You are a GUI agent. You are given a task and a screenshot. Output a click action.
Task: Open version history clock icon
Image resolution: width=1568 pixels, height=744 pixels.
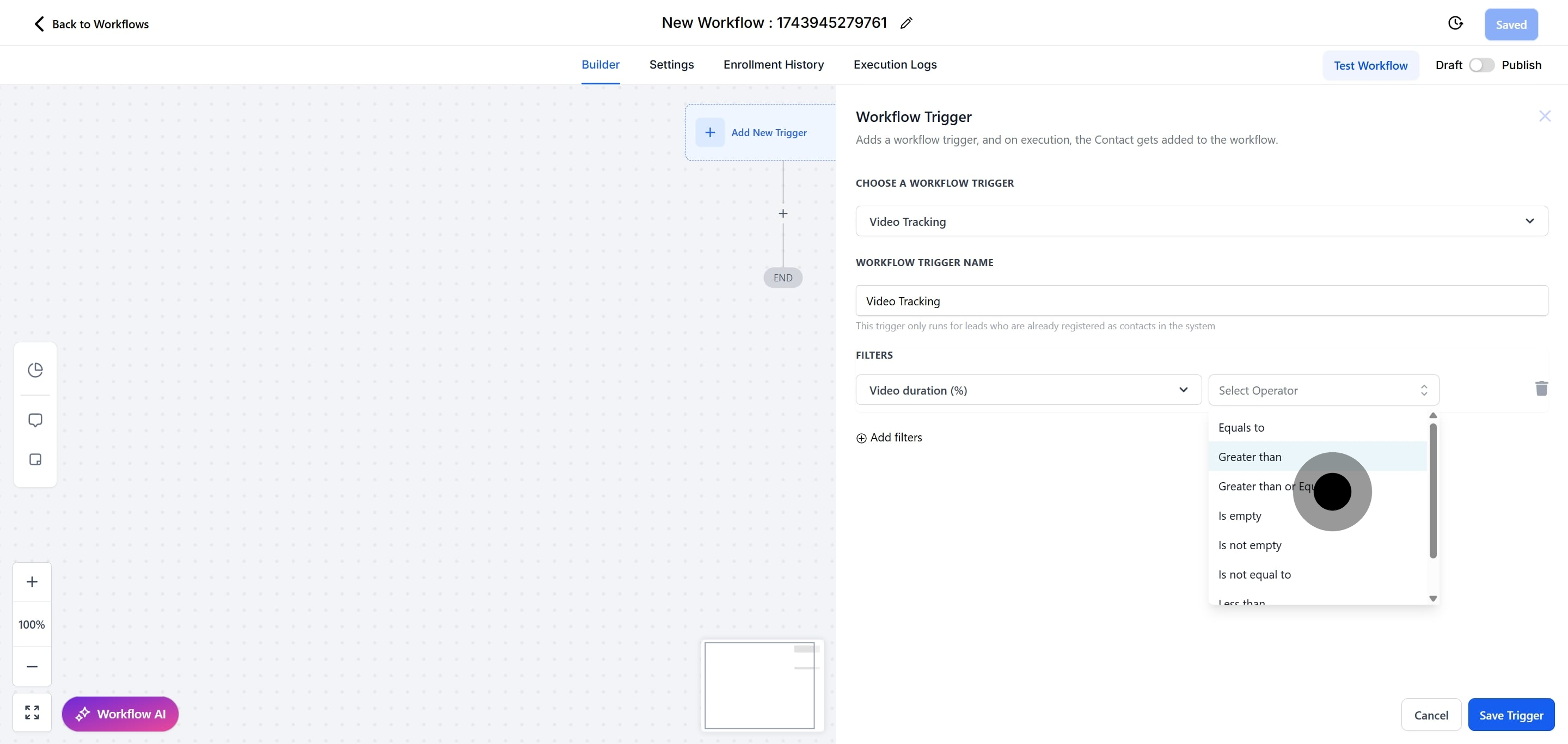click(1455, 23)
